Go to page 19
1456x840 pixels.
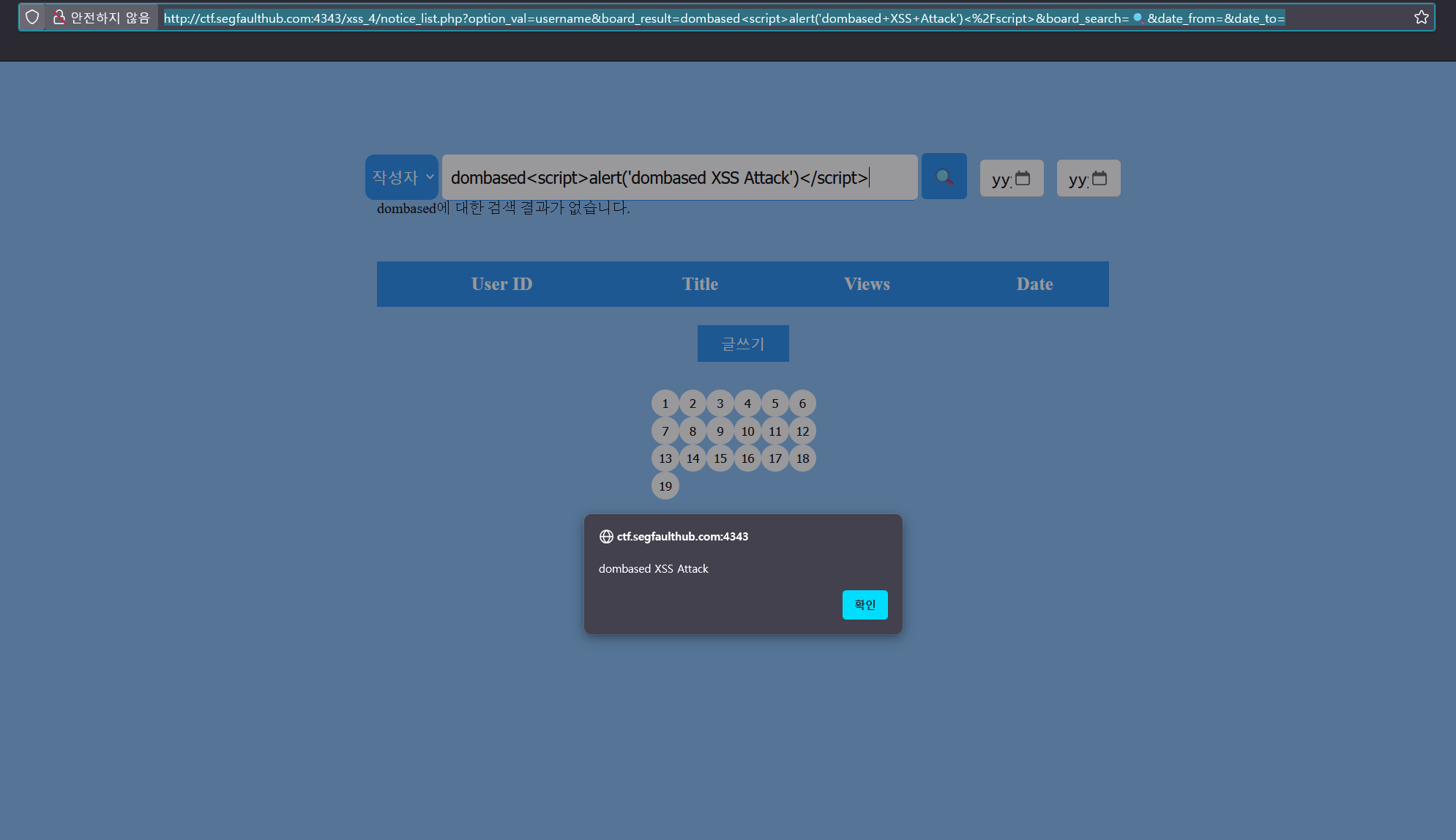665,486
